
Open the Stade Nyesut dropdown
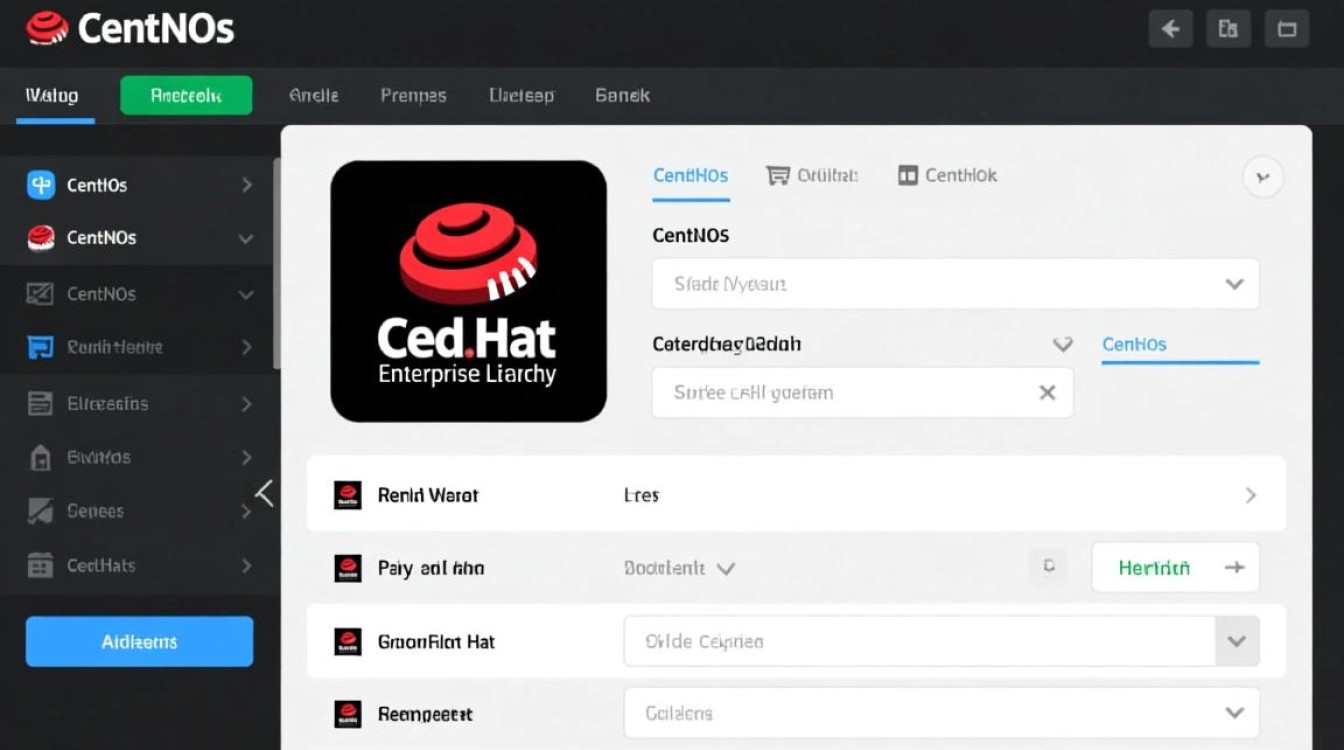coord(955,284)
